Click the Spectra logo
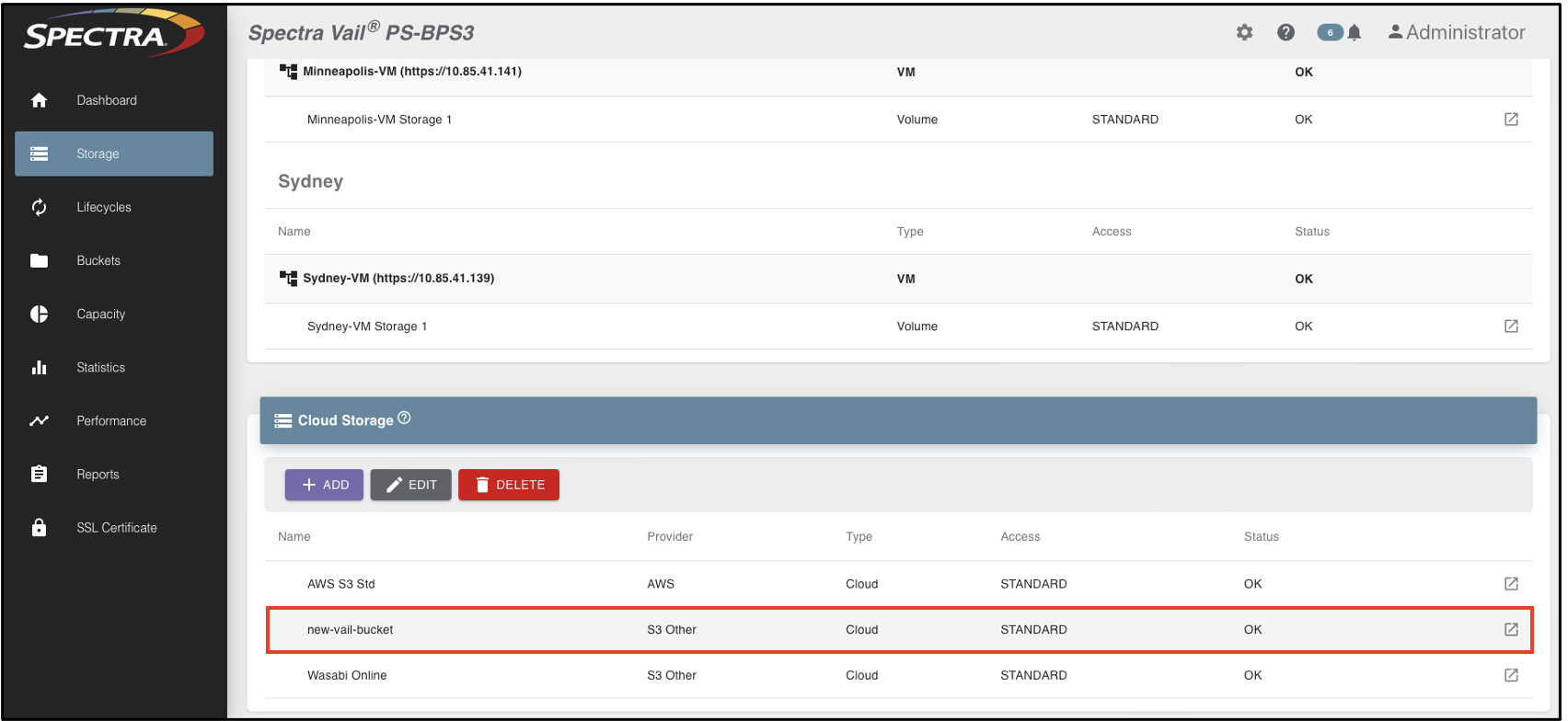Viewport: 1568px width, 721px height. (114, 33)
